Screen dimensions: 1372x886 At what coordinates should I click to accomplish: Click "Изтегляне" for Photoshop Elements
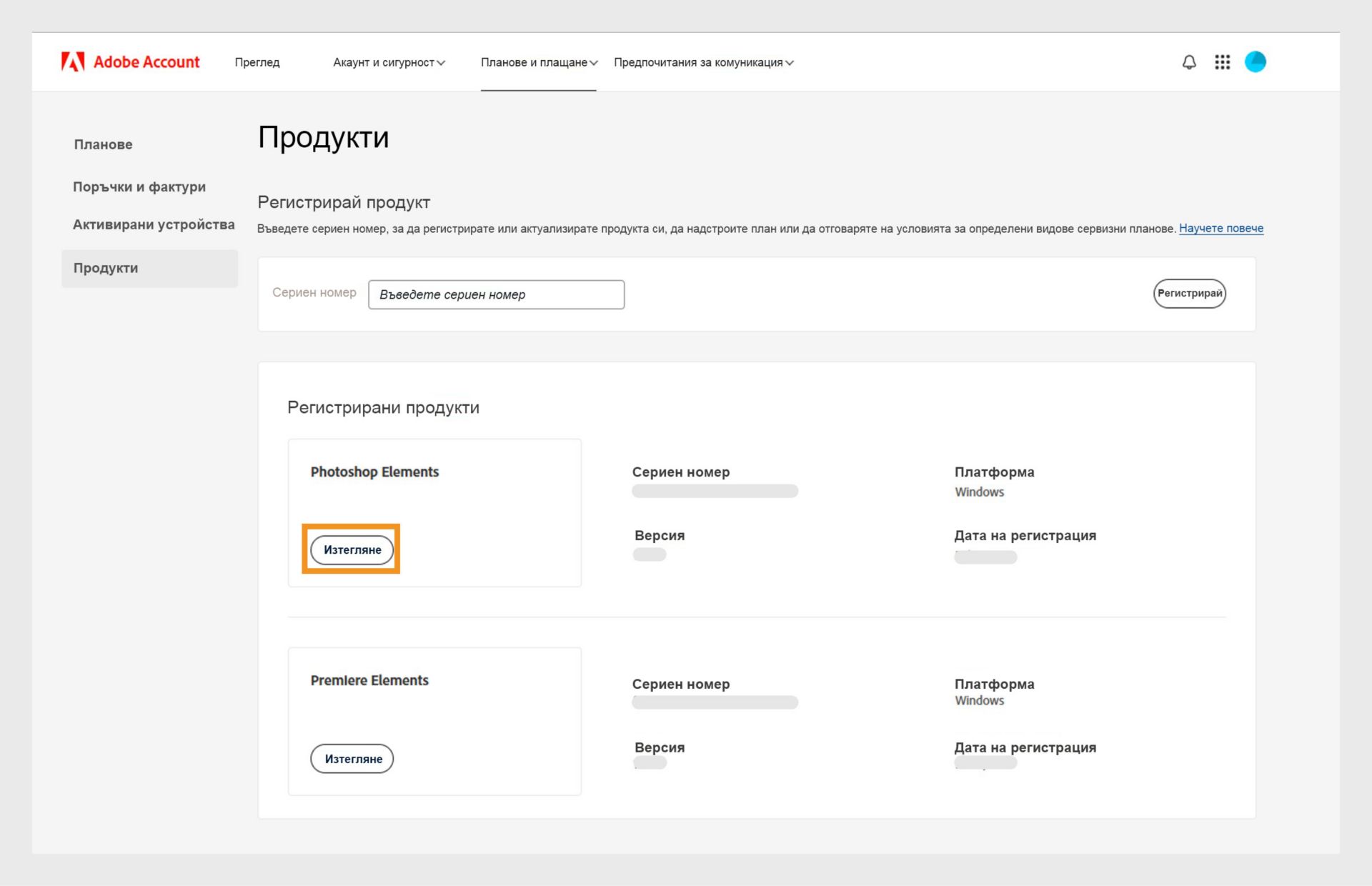[352, 549]
